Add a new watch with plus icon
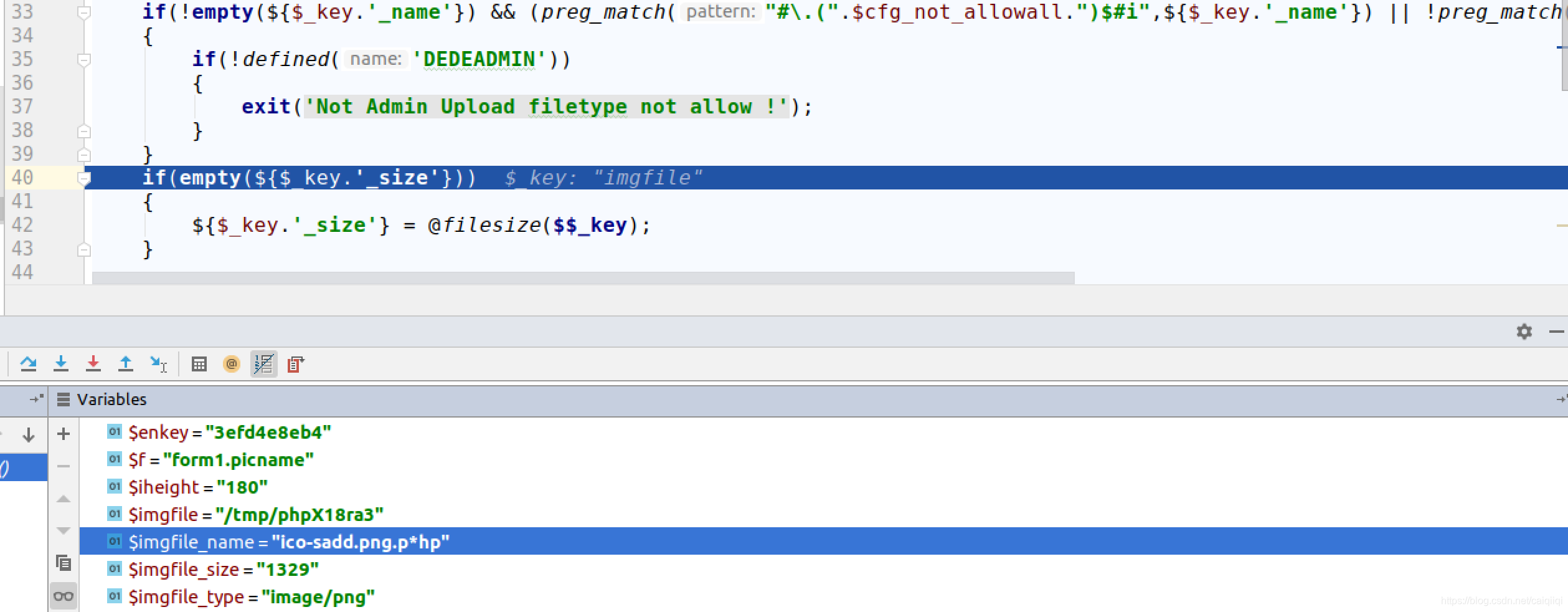Image resolution: width=1568 pixels, height=612 pixels. tap(64, 434)
